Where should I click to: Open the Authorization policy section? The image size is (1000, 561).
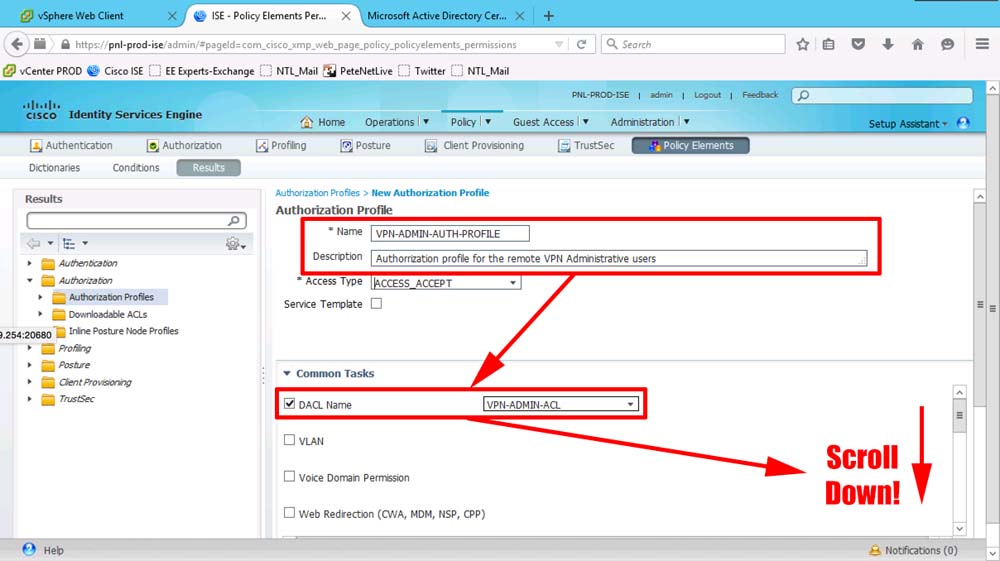[x=184, y=145]
